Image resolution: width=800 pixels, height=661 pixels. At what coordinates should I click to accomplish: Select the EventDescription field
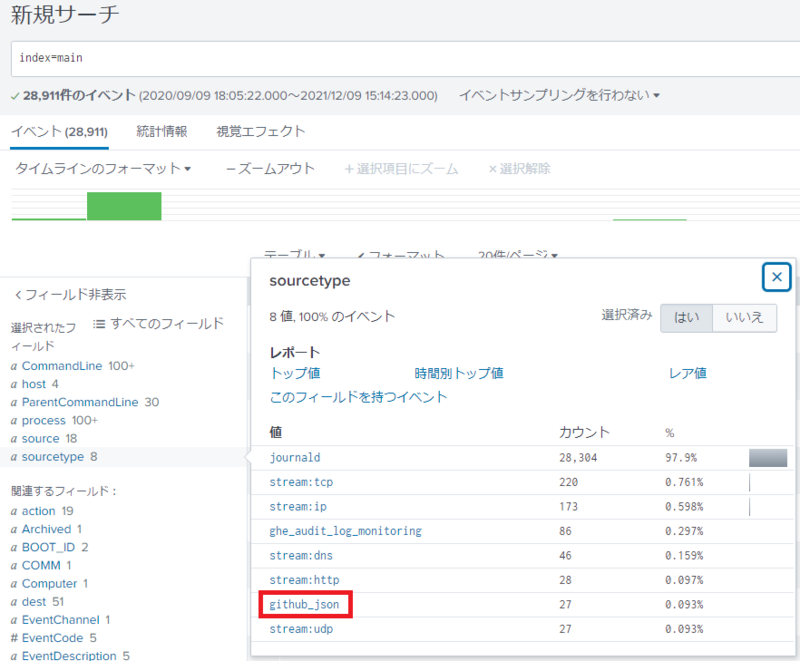[x=70, y=655]
